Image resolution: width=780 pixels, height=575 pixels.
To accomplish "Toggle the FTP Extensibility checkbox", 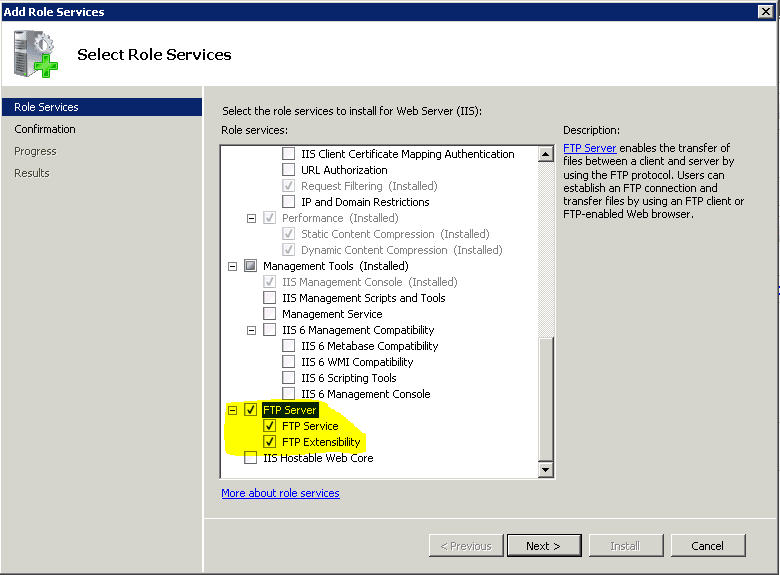I will click(270, 442).
